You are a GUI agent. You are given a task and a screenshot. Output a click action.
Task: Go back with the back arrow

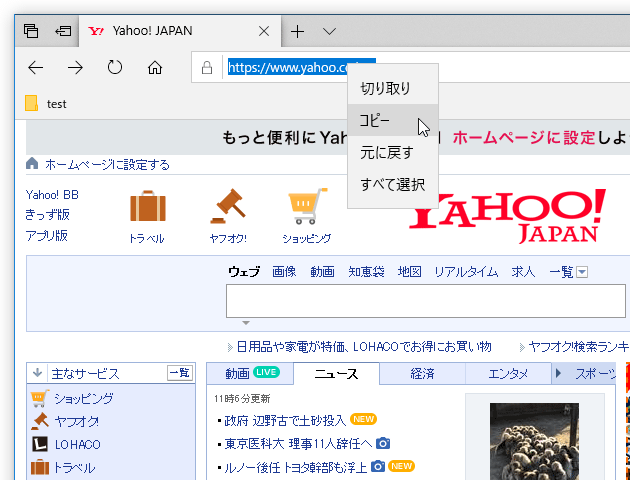click(35, 67)
